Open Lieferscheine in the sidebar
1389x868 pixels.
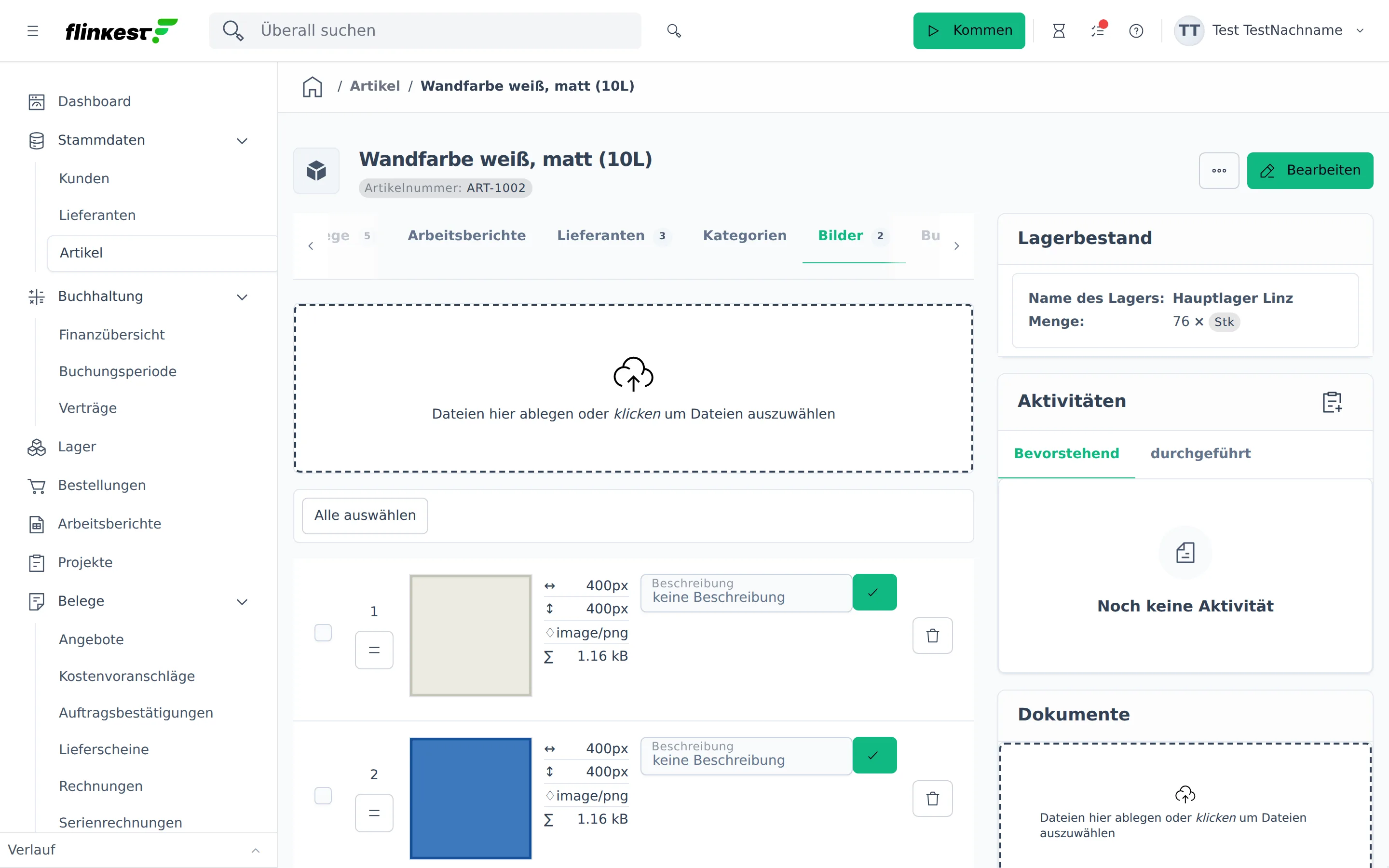103,750
